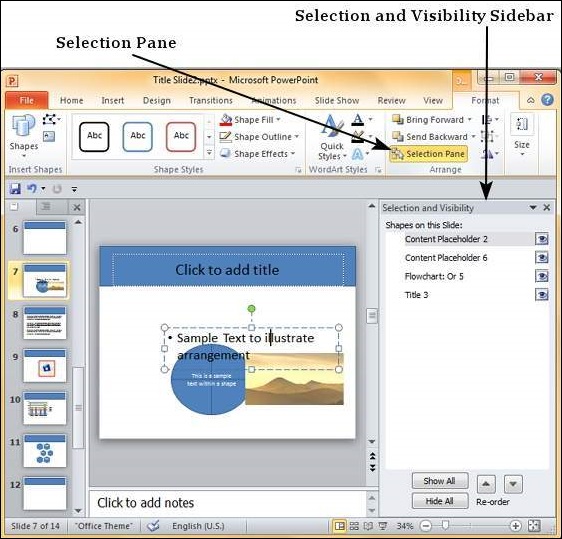Switch to Reading view

coord(368,526)
